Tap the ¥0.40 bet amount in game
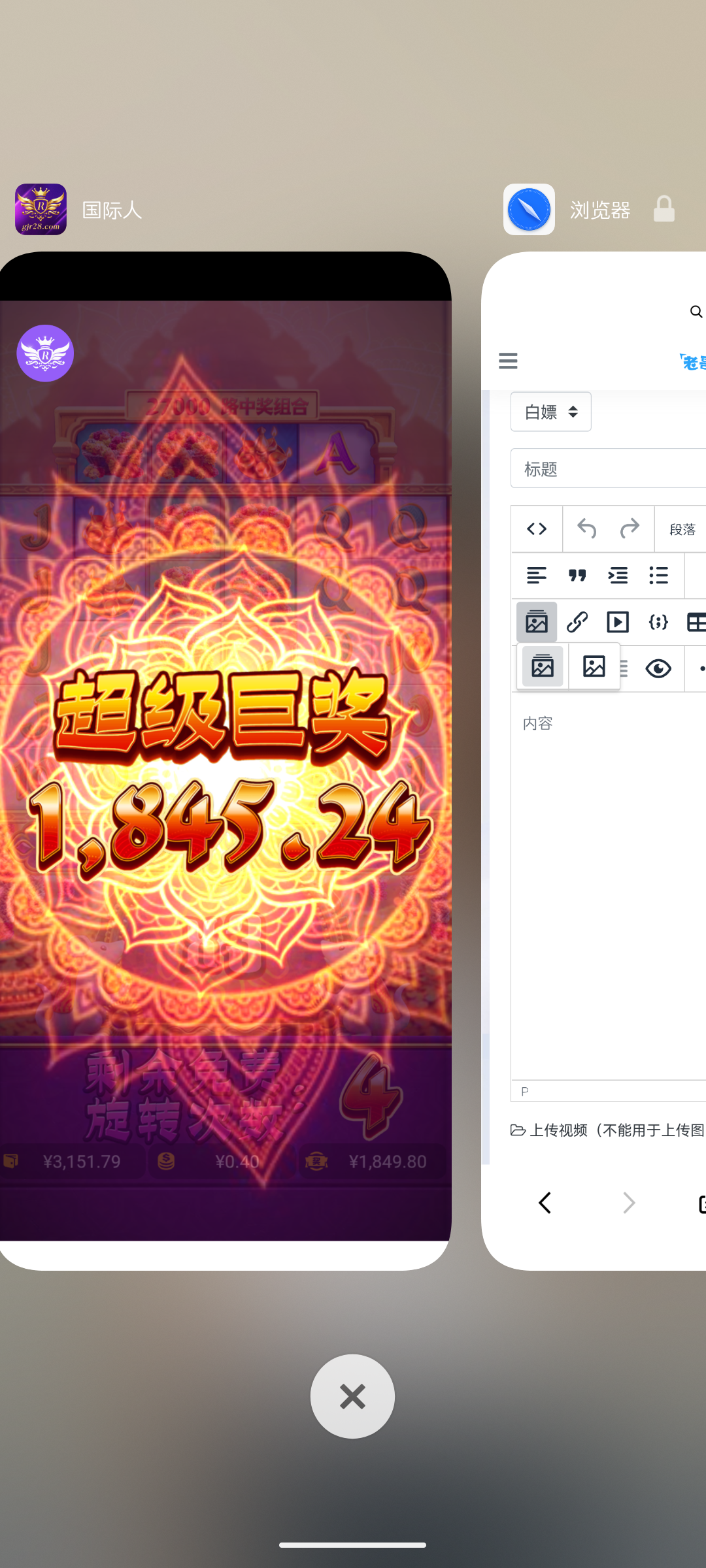Screen dimensions: 706x1568 tap(237, 1162)
